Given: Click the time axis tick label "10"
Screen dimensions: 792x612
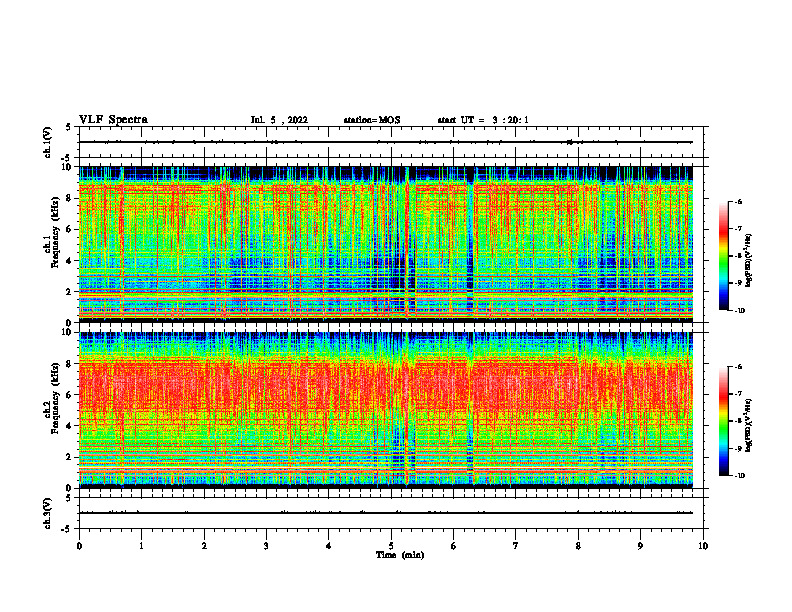Looking at the screenshot, I should pyautogui.click(x=703, y=546).
